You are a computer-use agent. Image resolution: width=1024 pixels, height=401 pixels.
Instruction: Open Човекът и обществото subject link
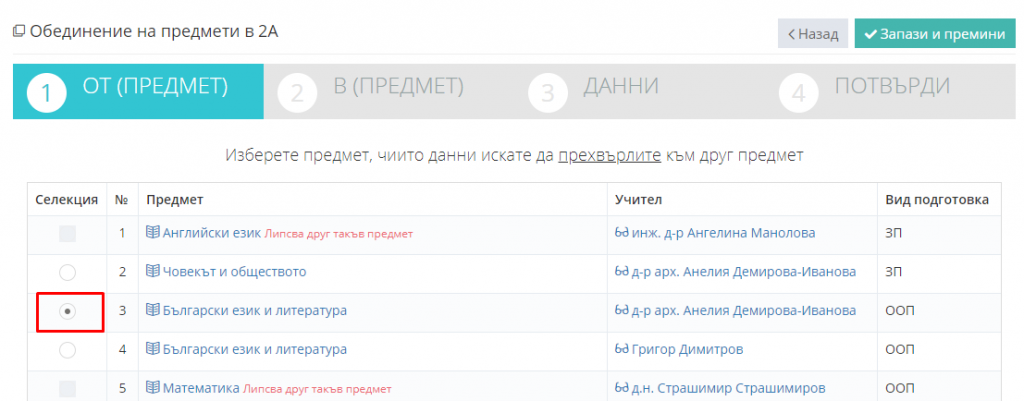pyautogui.click(x=234, y=272)
